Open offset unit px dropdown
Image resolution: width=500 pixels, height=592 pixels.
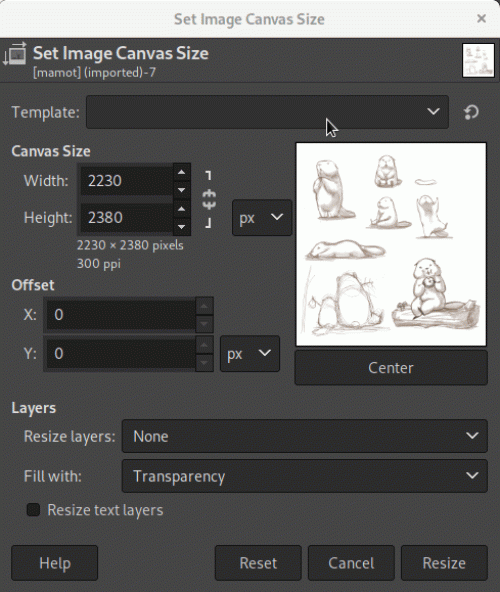250,354
